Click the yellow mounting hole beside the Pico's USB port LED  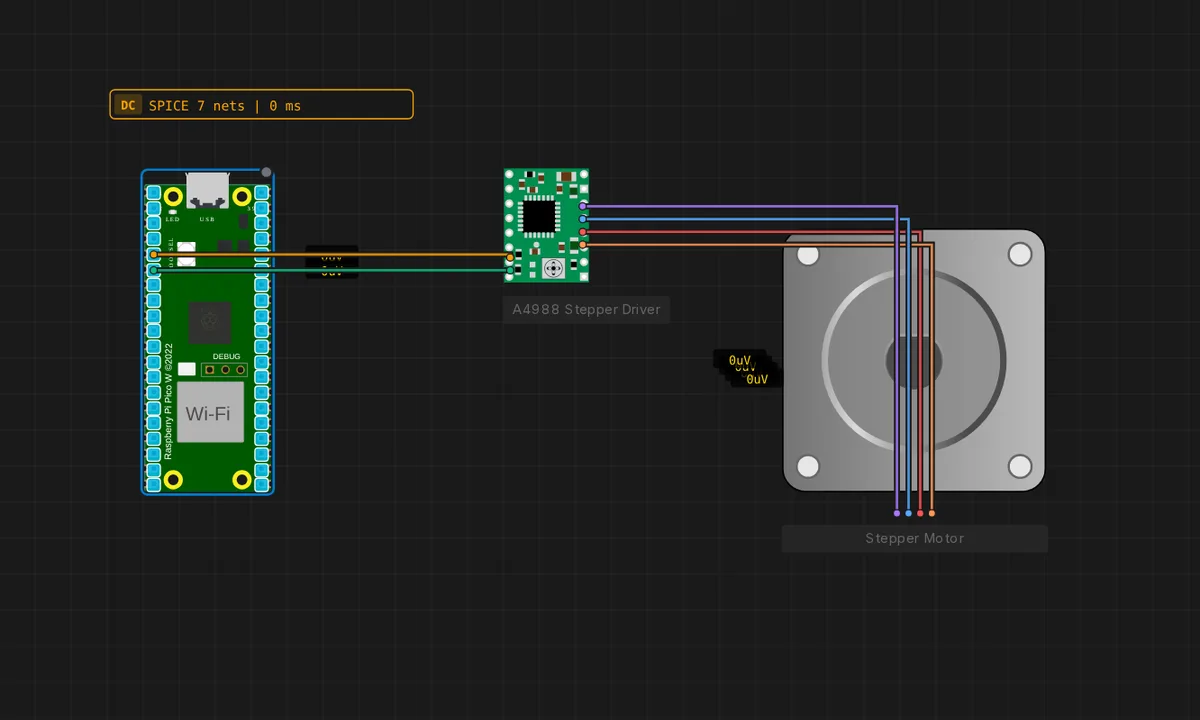tap(173, 196)
